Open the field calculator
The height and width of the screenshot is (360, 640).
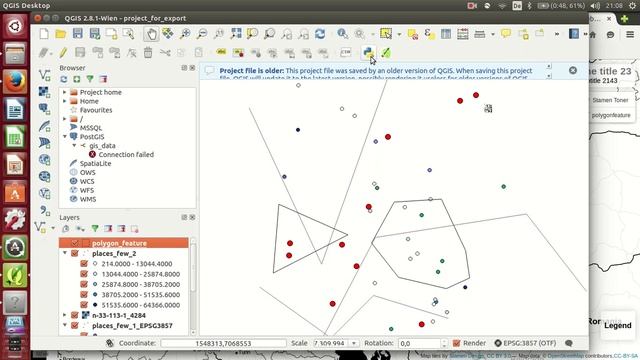point(462,34)
